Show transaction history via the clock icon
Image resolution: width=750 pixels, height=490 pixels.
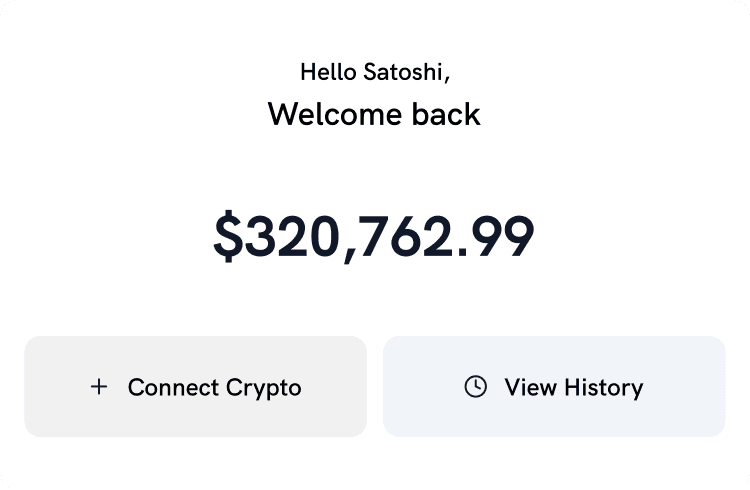[476, 387]
